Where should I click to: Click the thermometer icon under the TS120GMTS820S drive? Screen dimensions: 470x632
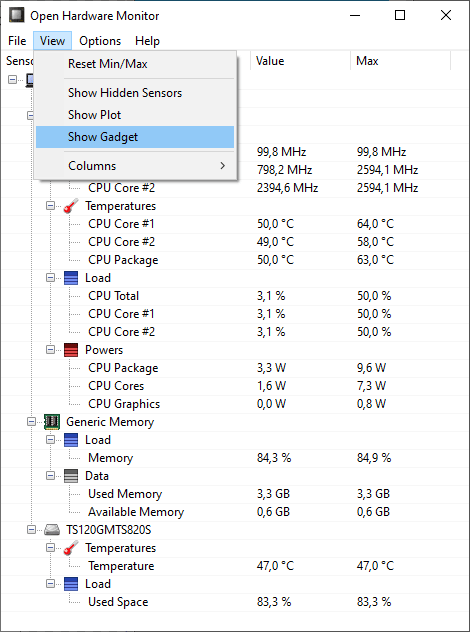pos(71,548)
